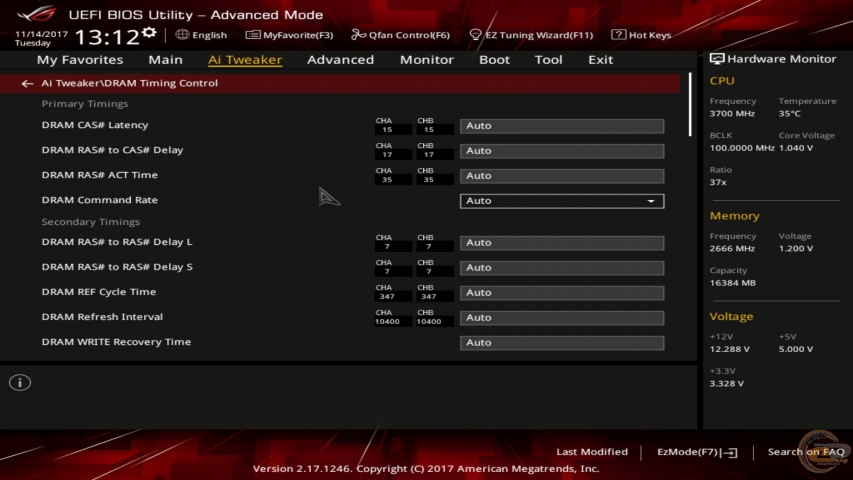Click the globe language icon
853x480 pixels.
coord(182,34)
